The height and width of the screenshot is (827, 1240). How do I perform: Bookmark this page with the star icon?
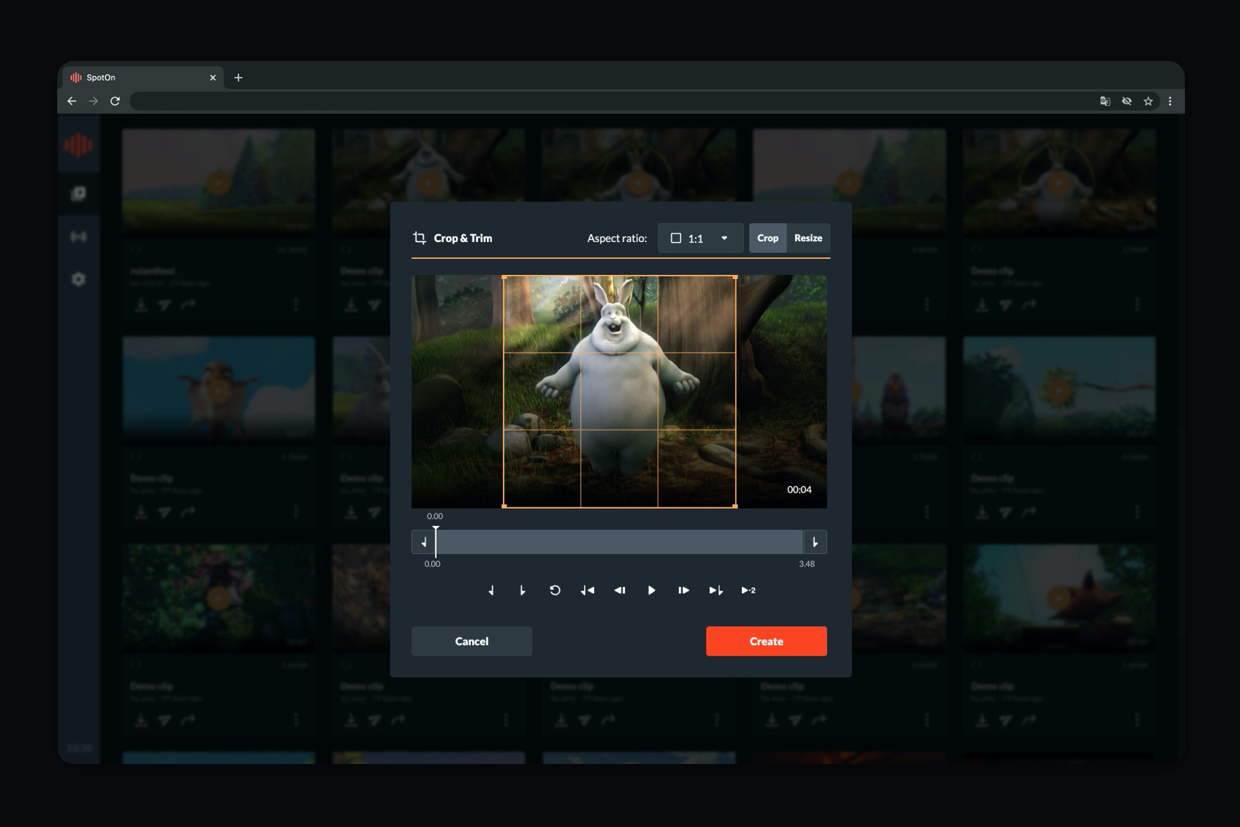point(1148,101)
